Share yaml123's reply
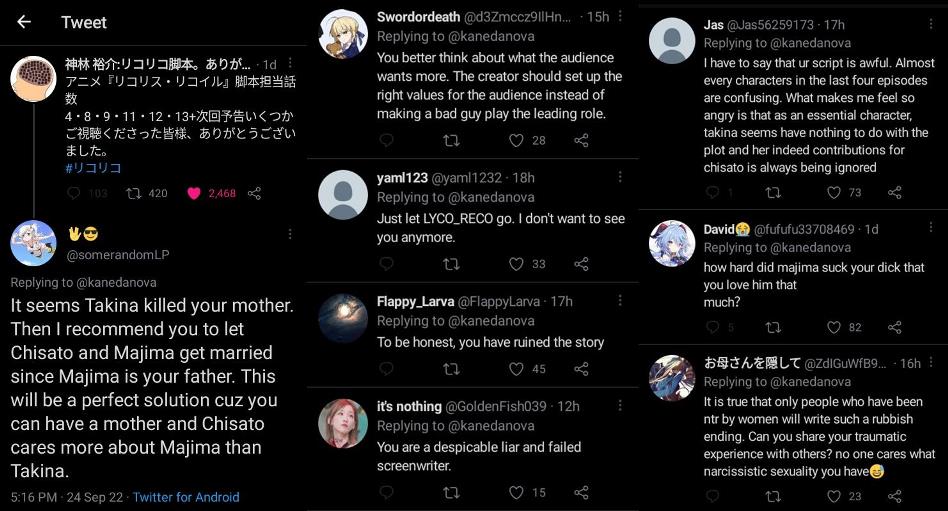The image size is (948, 511). [581, 264]
